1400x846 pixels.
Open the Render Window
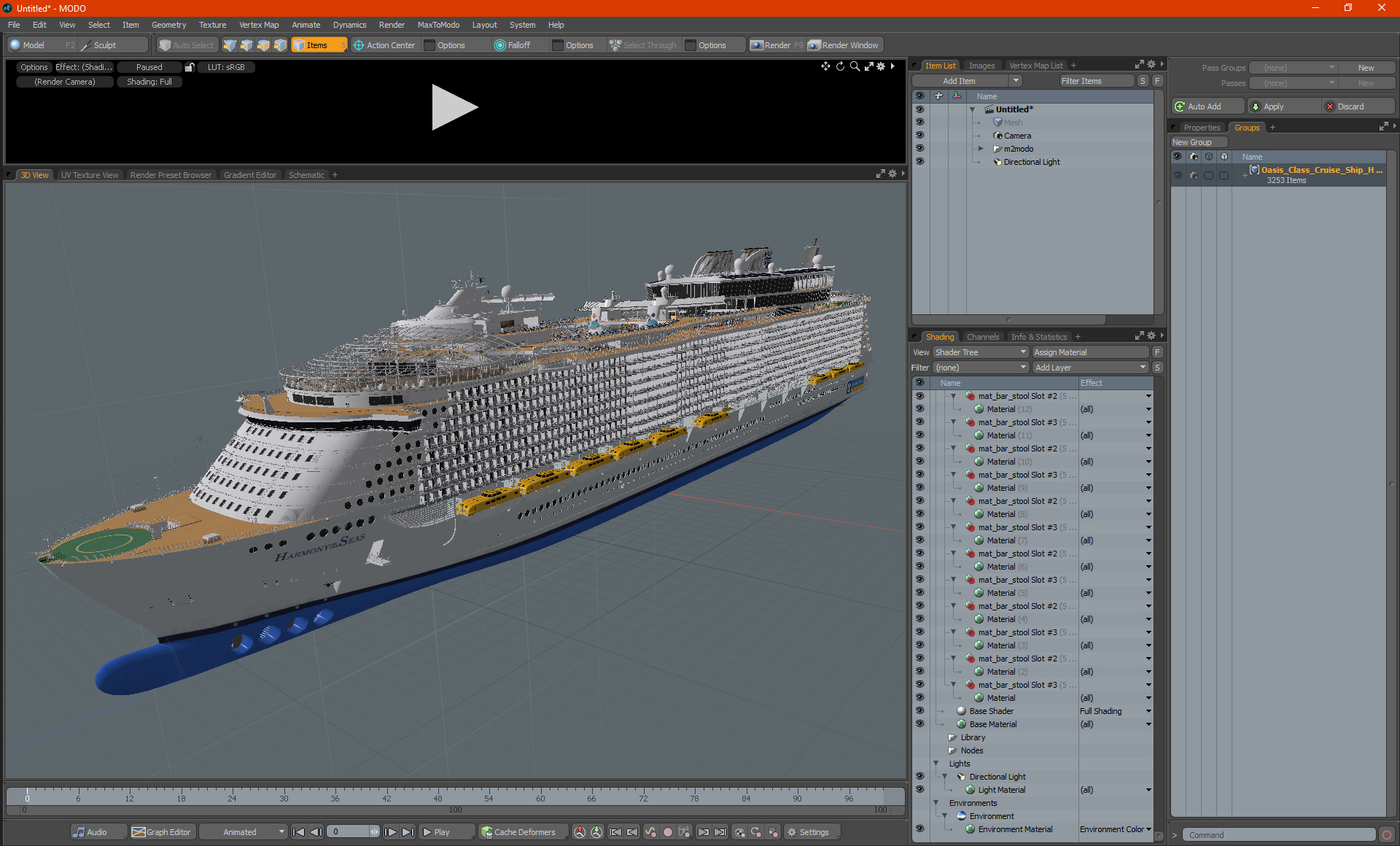(x=844, y=45)
